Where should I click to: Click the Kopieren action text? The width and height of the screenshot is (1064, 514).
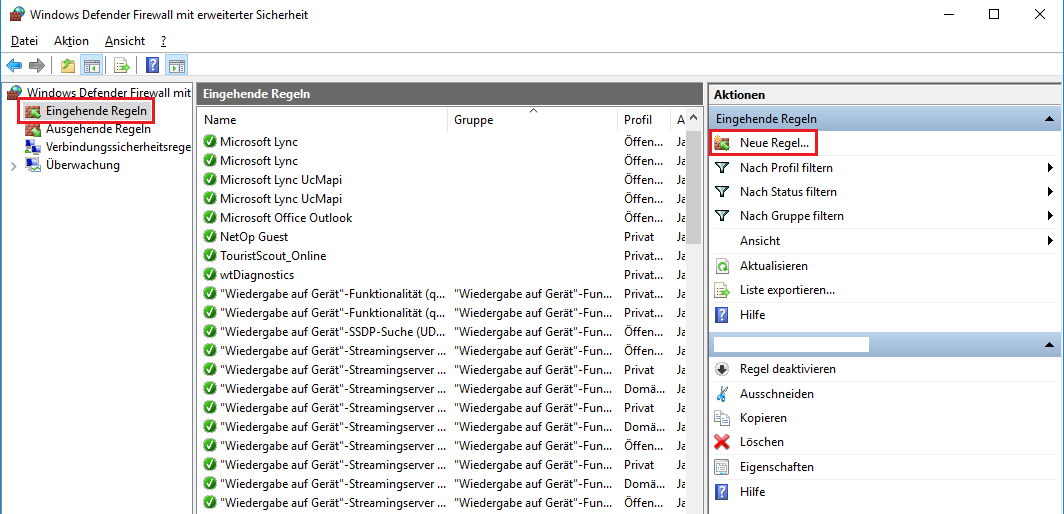click(x=763, y=418)
